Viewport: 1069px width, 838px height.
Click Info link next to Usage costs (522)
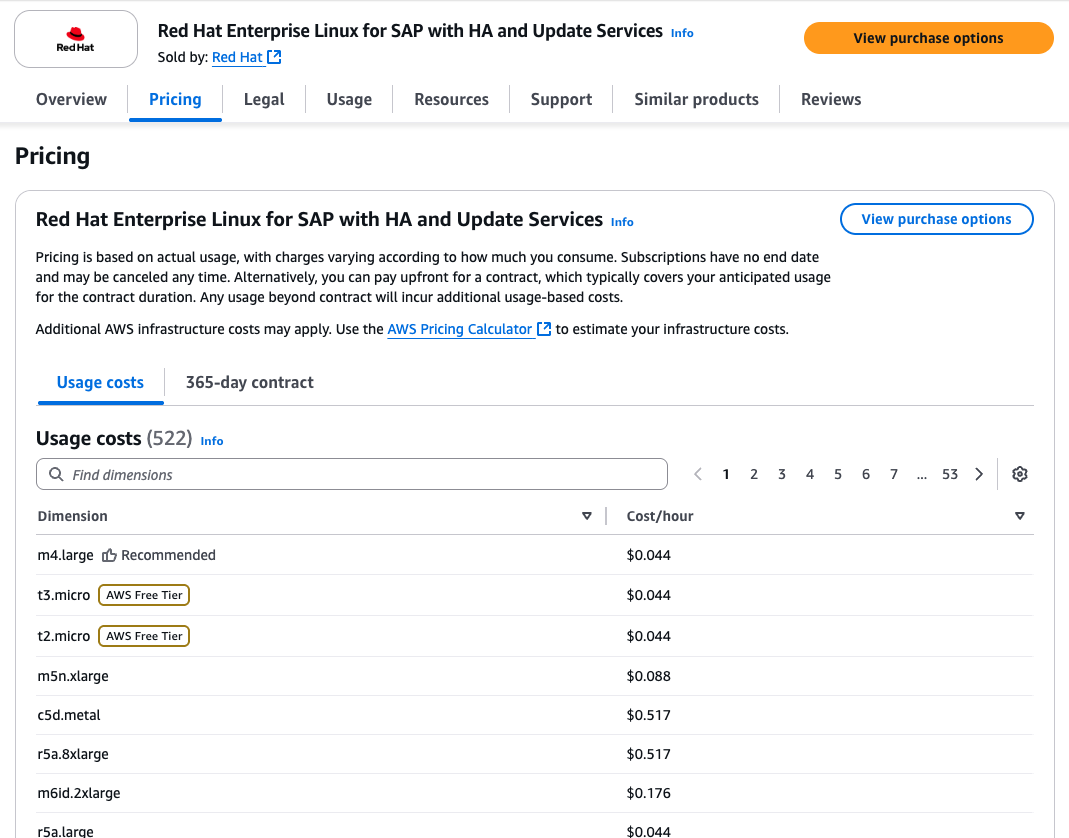click(211, 440)
